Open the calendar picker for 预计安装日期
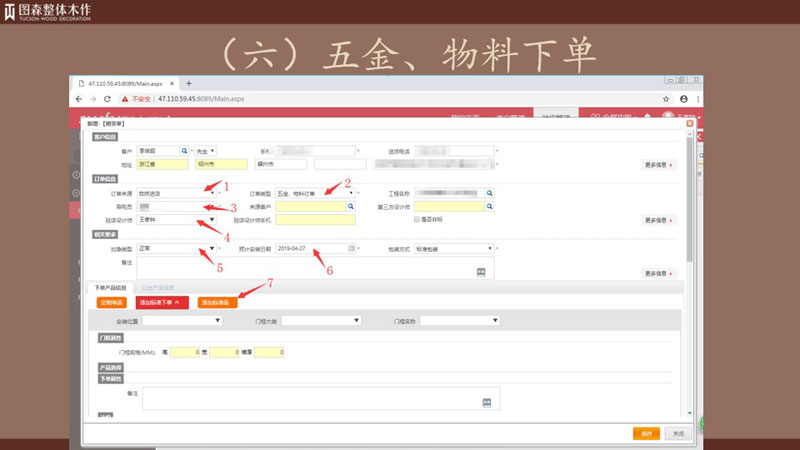Screen dimensions: 800x450 click(x=350, y=248)
